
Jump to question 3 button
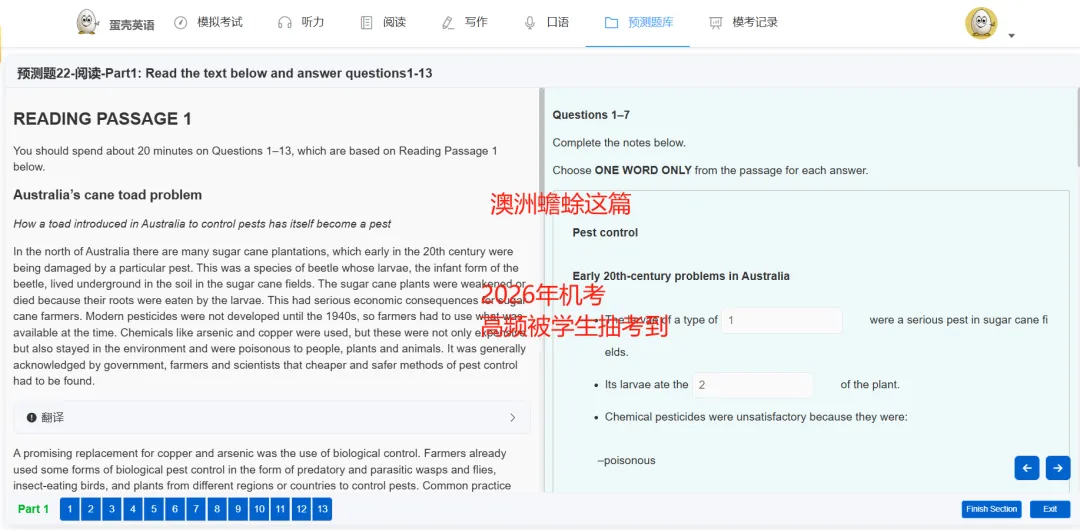point(112,509)
